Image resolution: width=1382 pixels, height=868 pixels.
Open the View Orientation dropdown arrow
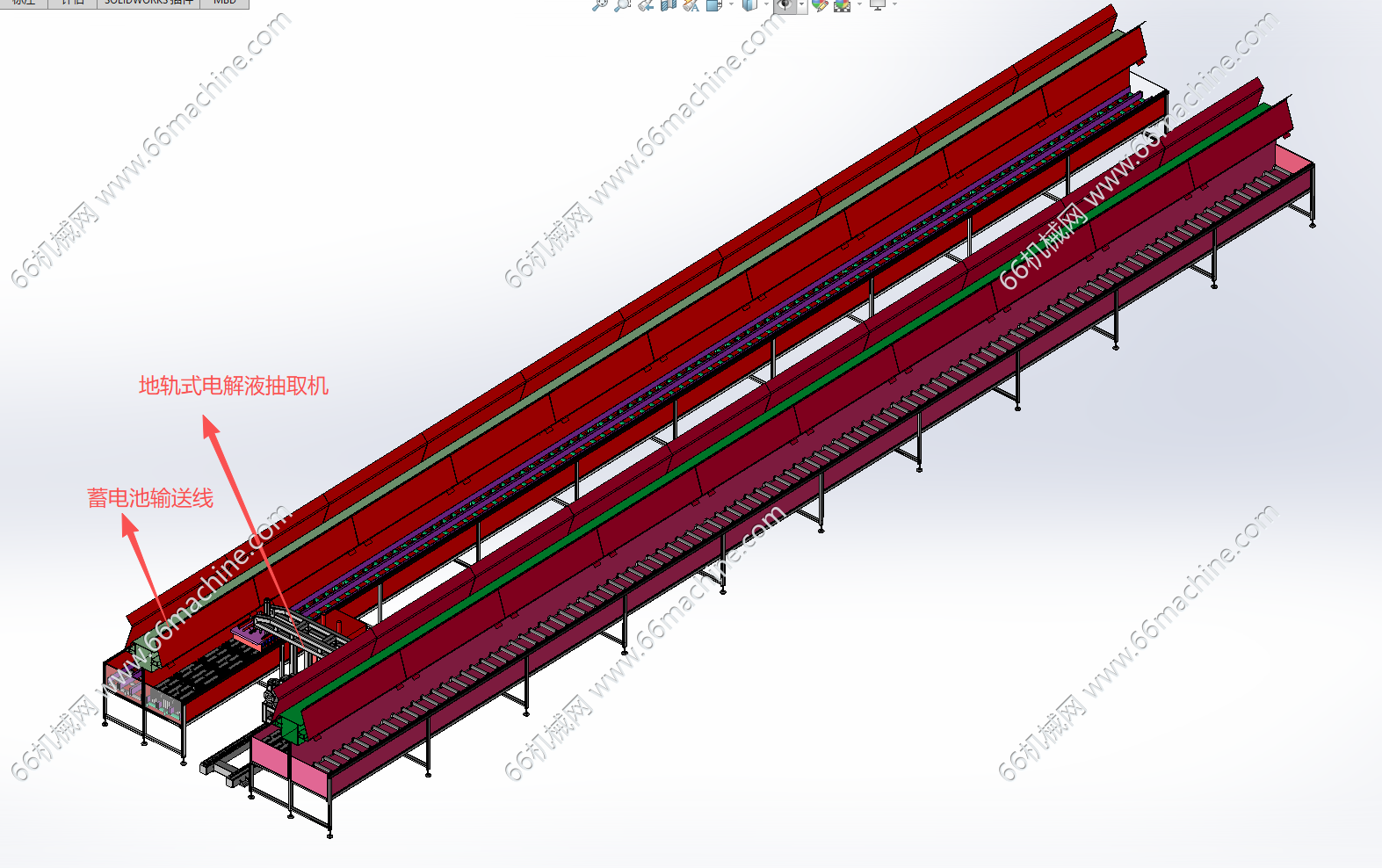(731, 4)
